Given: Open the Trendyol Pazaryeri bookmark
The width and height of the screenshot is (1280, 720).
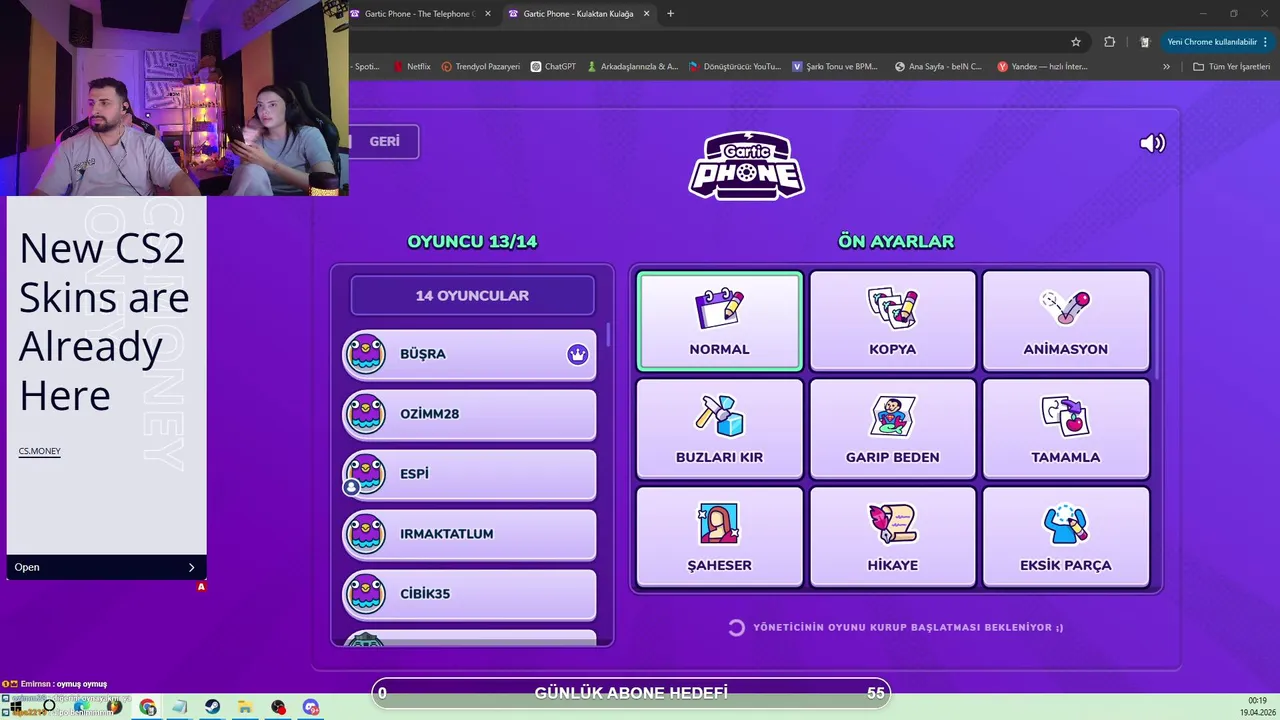Looking at the screenshot, I should [x=481, y=67].
